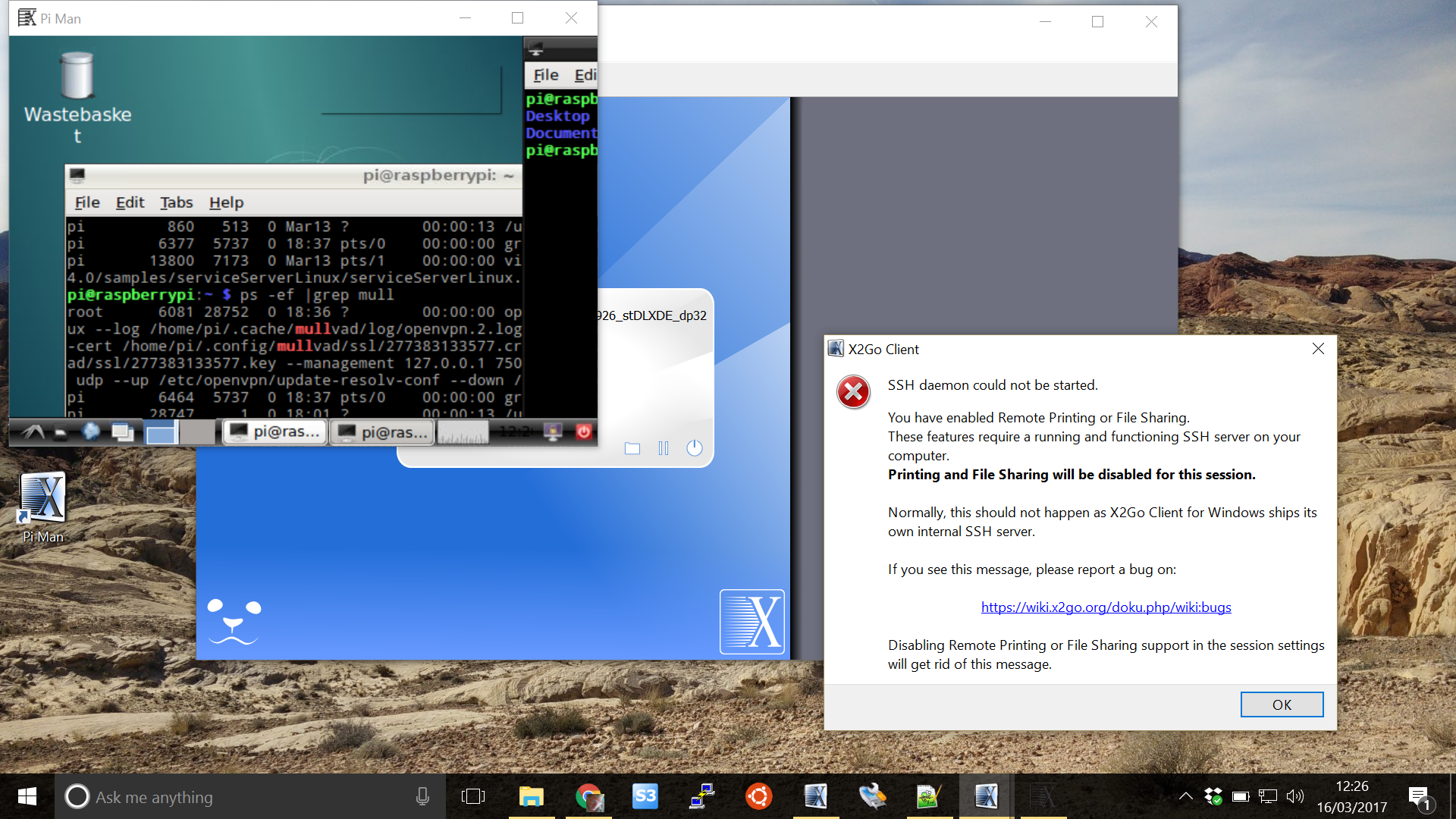Screen dimensions: 1456x819
Task: Open the S3 browser app from taskbar
Action: [x=645, y=796]
